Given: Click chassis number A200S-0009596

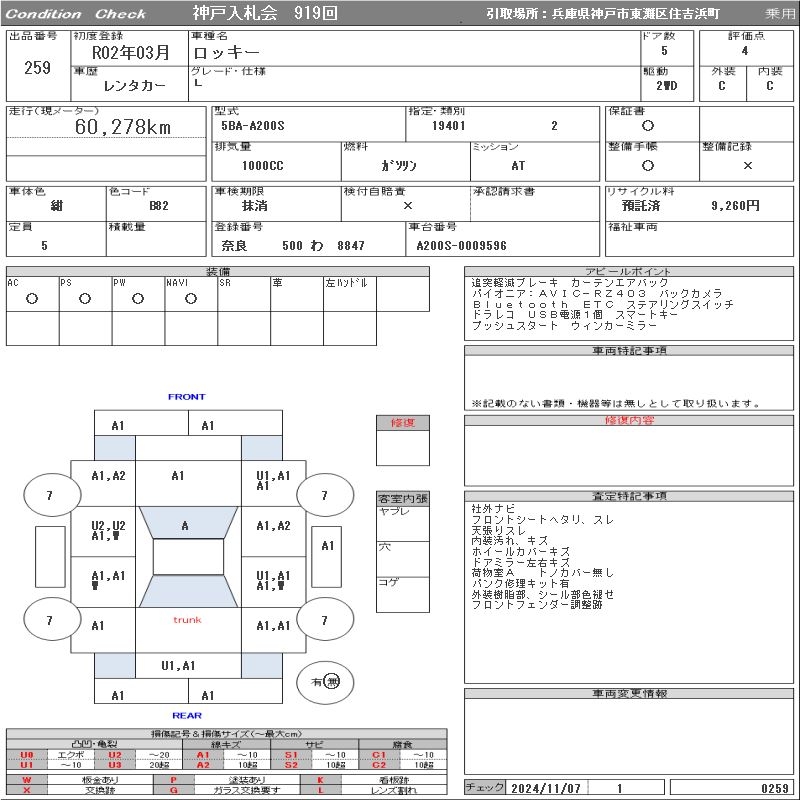Looking at the screenshot, I should click(x=461, y=246).
